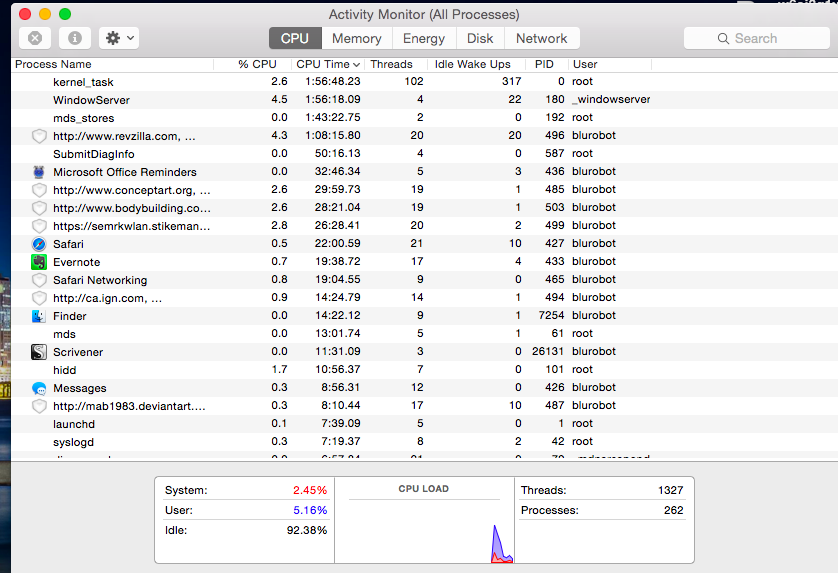Select the WindowServer process
The height and width of the screenshot is (573, 838).
pyautogui.click(x=91, y=100)
